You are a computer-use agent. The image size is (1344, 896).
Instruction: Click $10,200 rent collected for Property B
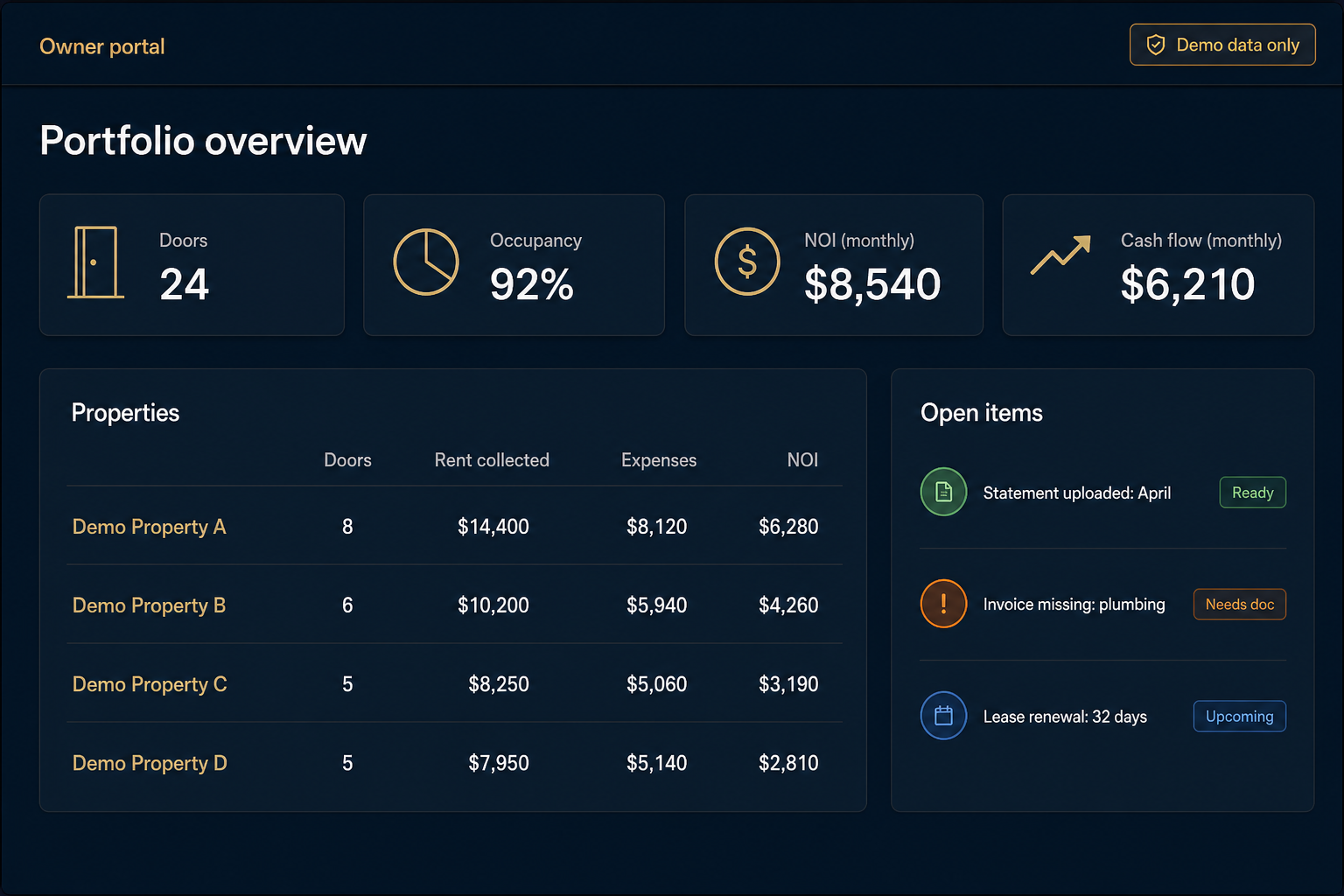pyautogui.click(x=493, y=605)
